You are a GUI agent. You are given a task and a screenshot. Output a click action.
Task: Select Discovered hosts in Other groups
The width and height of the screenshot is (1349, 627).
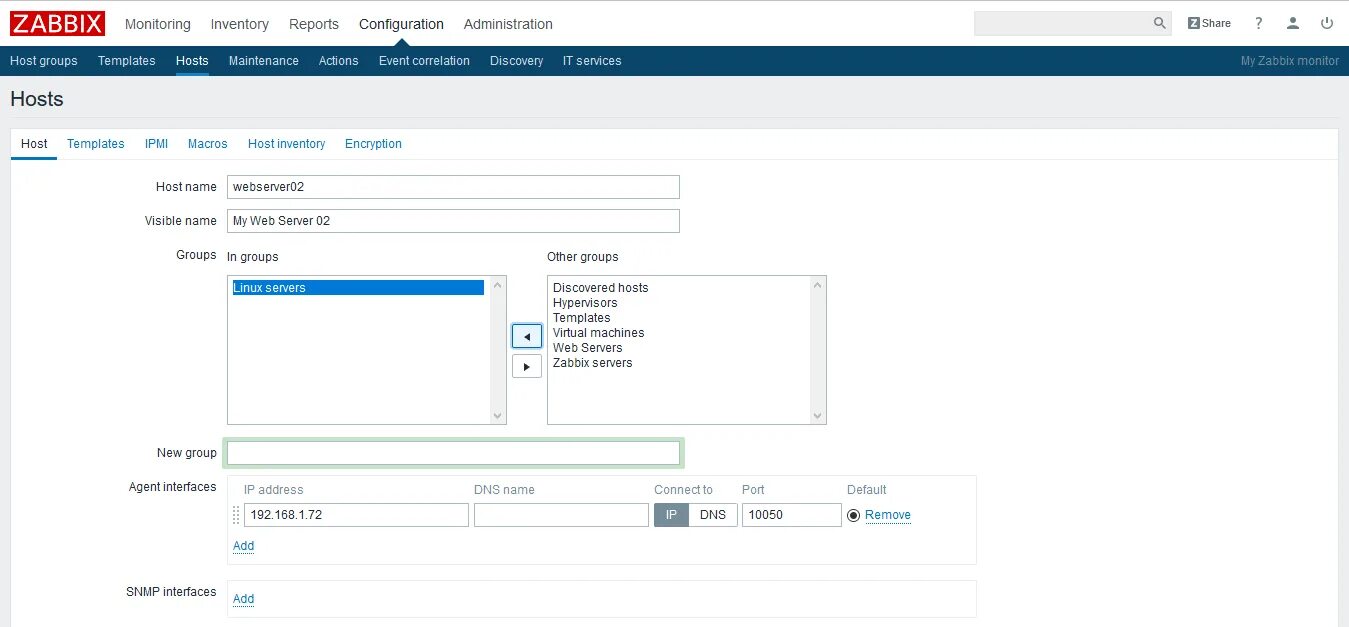click(x=600, y=288)
